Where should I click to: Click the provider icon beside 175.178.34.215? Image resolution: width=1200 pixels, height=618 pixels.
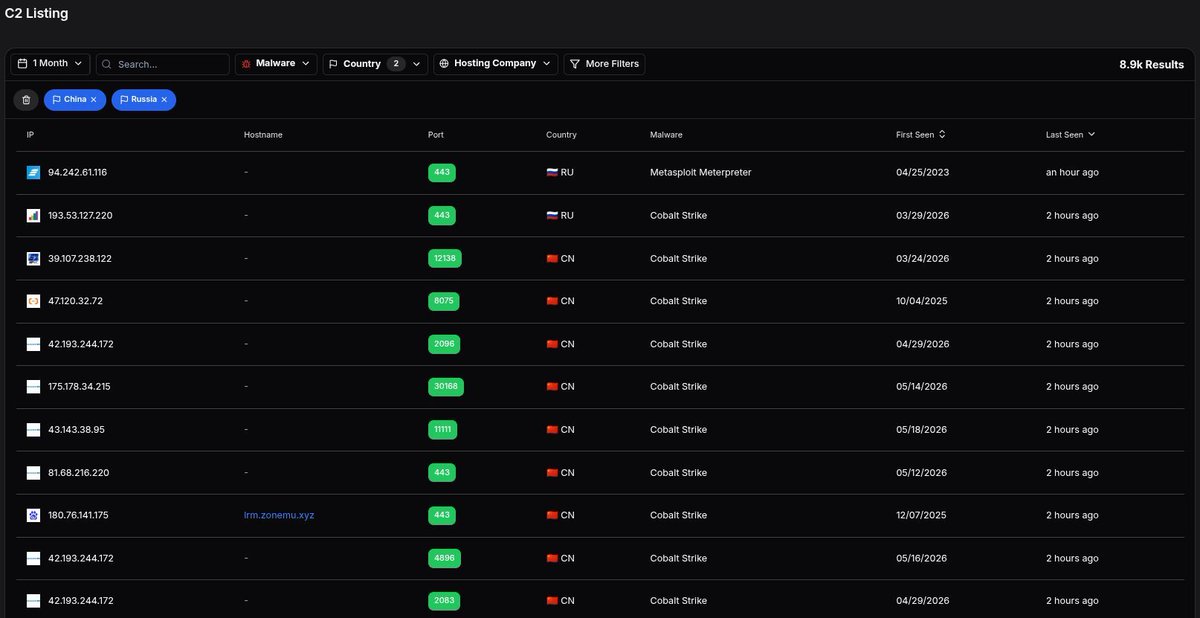[33, 387]
